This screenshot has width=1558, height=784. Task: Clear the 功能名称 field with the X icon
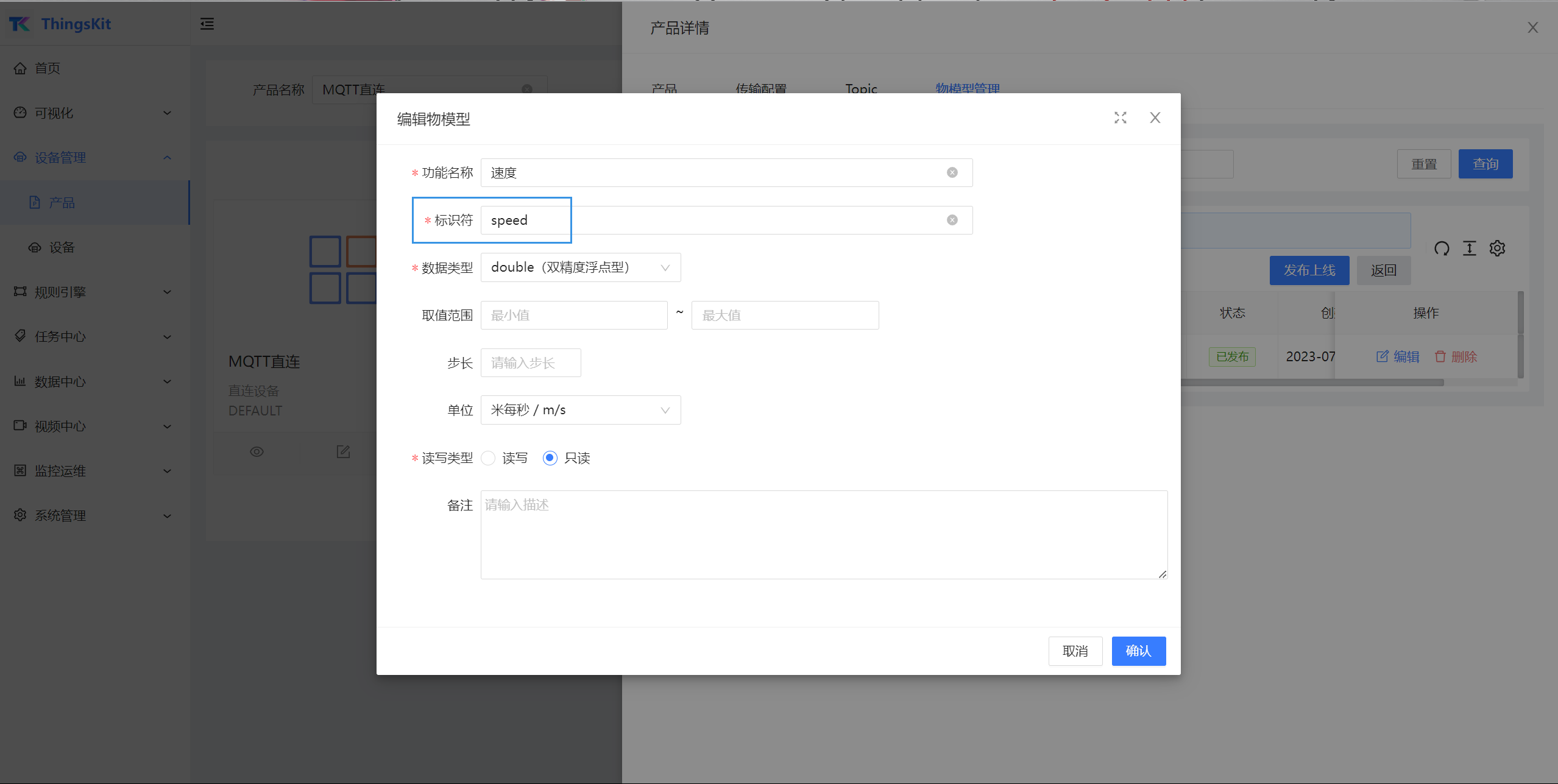[x=952, y=173]
